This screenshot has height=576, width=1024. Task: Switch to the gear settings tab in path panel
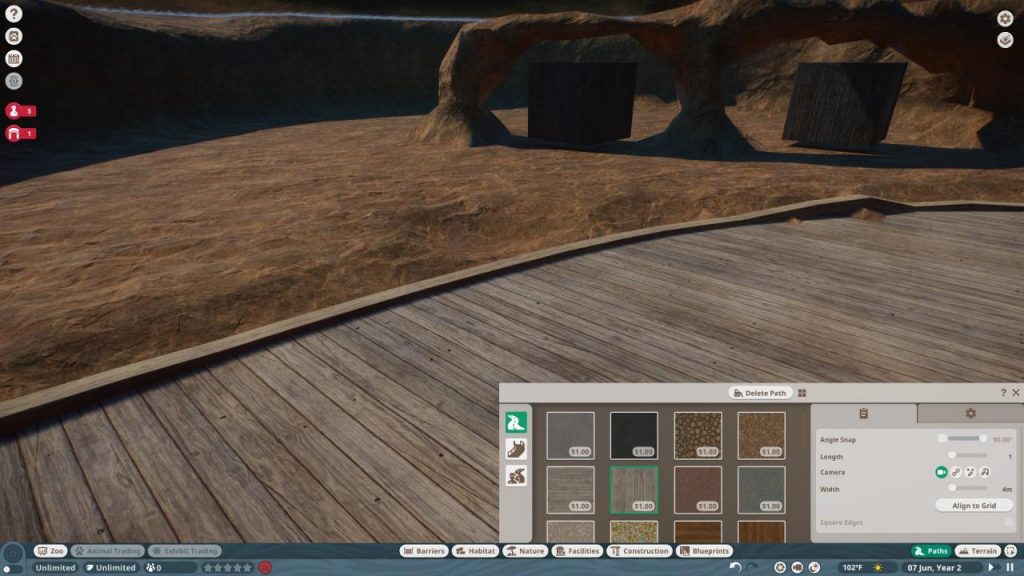[x=969, y=413]
